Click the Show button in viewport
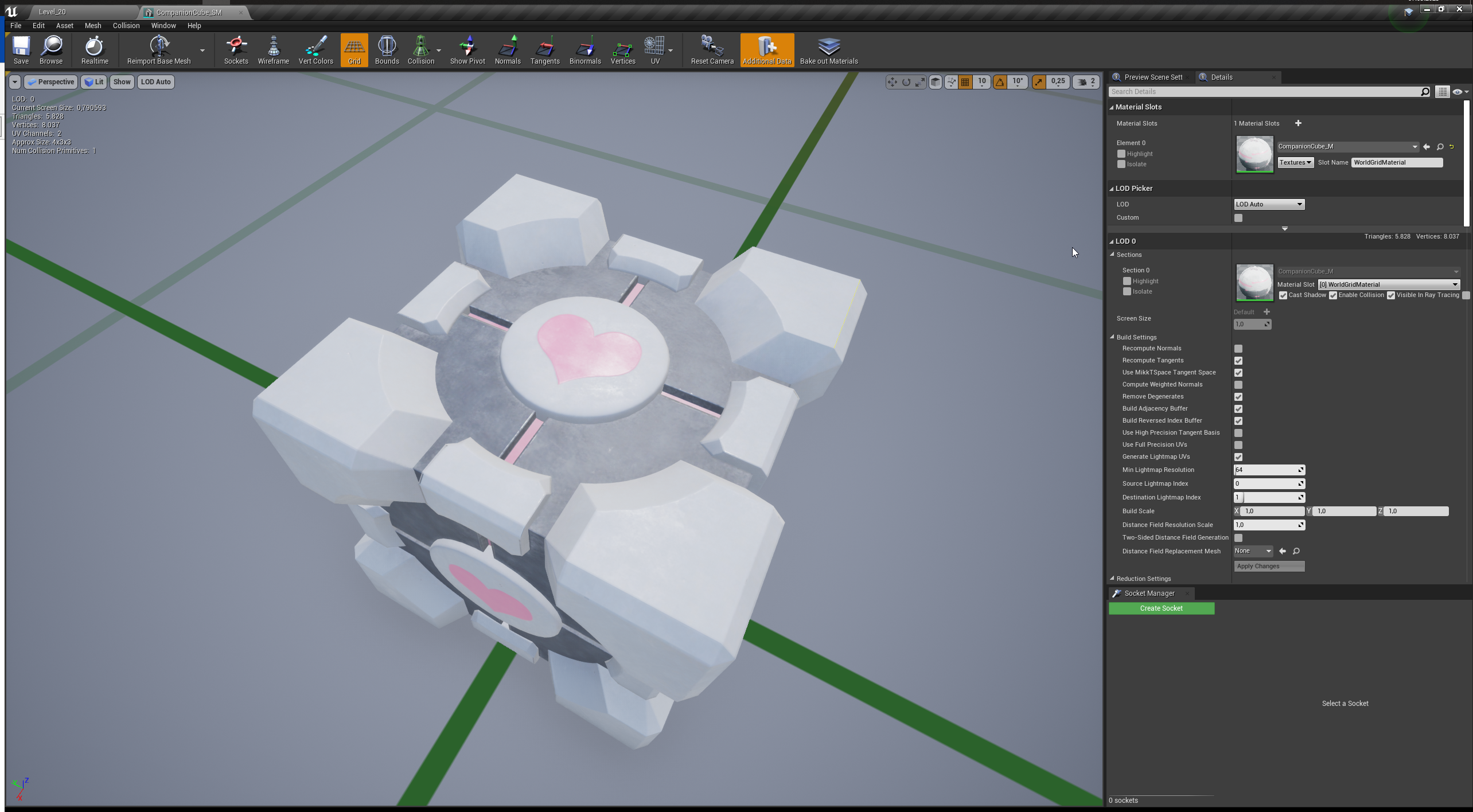Viewport: 1473px width, 812px height. (x=122, y=82)
